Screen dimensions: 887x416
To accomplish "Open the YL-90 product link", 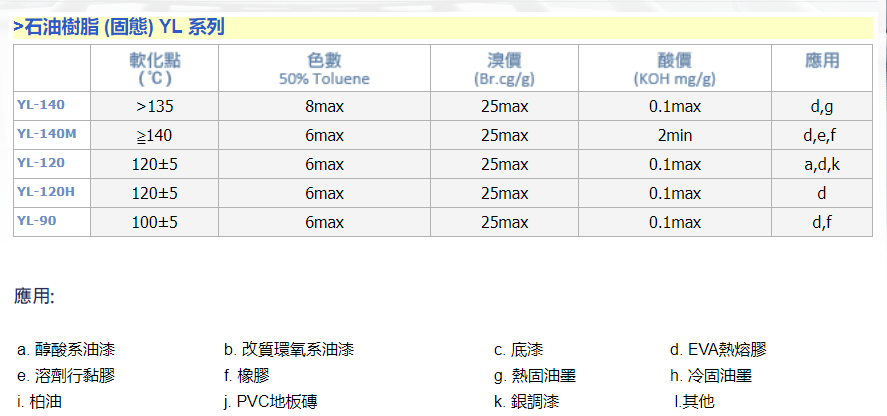I will point(37,220).
